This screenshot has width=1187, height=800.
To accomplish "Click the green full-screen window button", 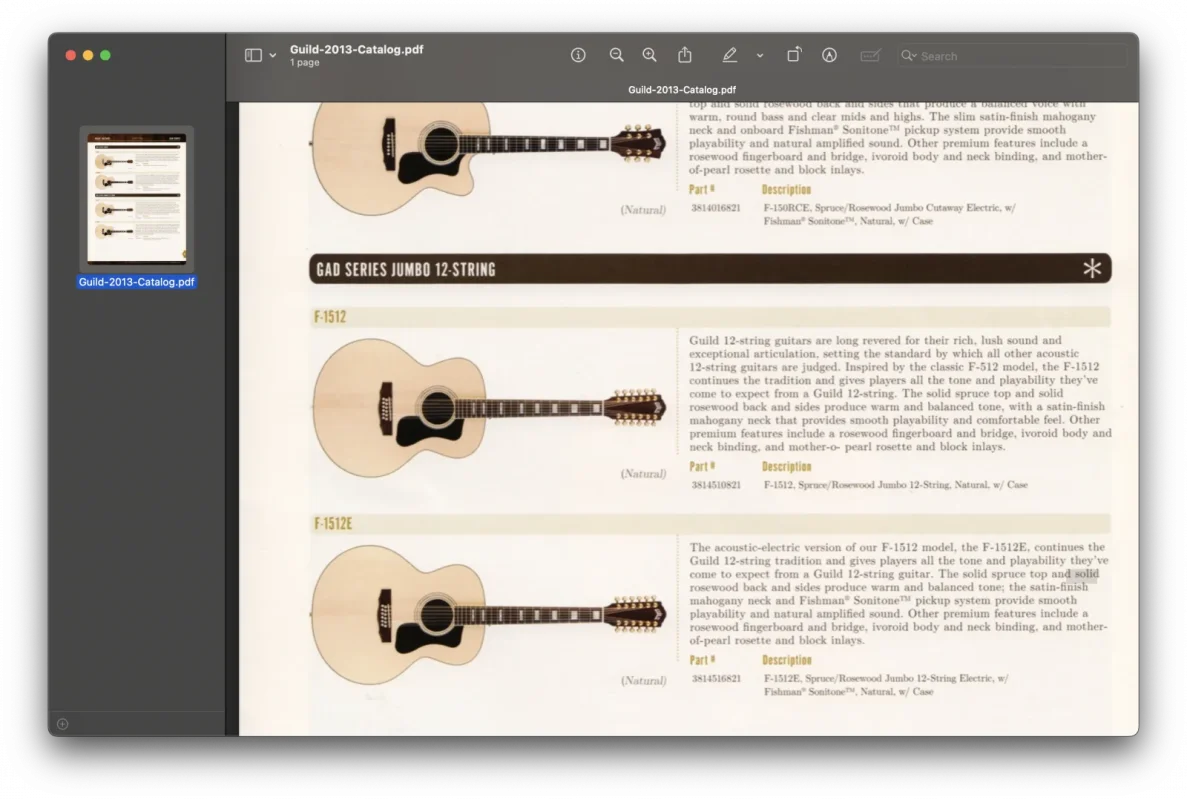I will coord(105,55).
